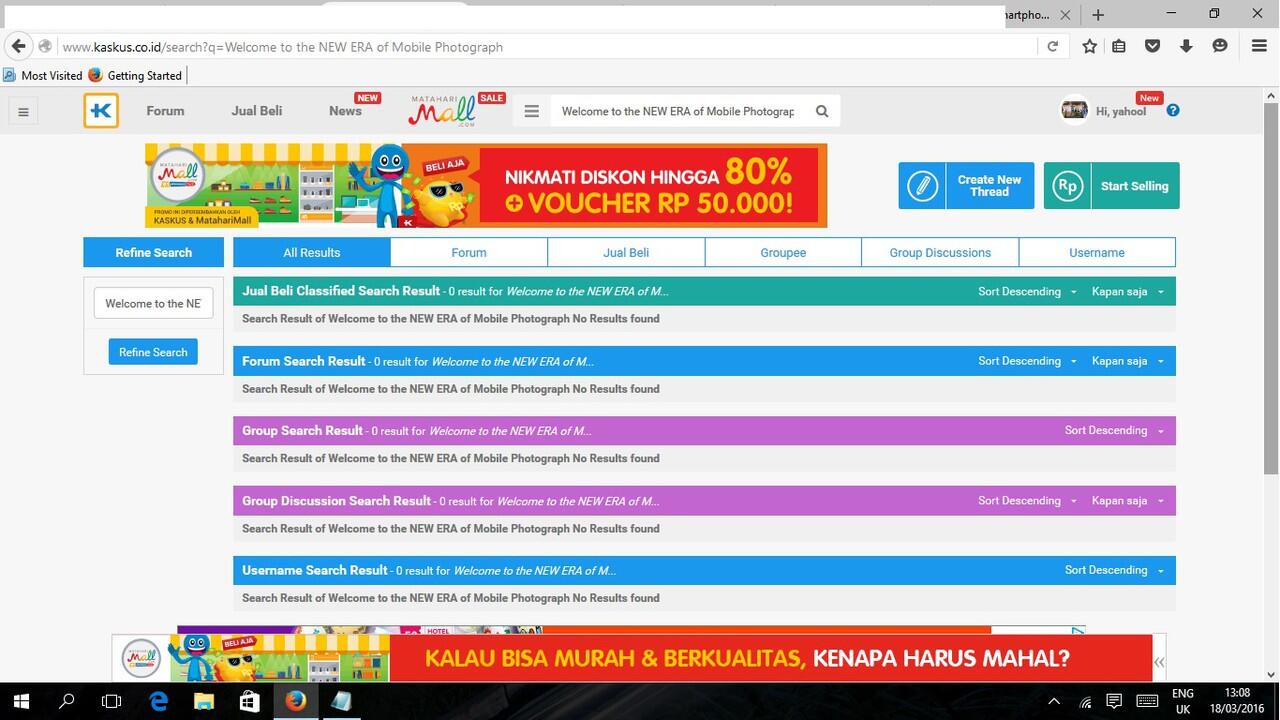This screenshot has width=1280, height=720.
Task: Open Jual Beli in the top navigation
Action: 257,111
